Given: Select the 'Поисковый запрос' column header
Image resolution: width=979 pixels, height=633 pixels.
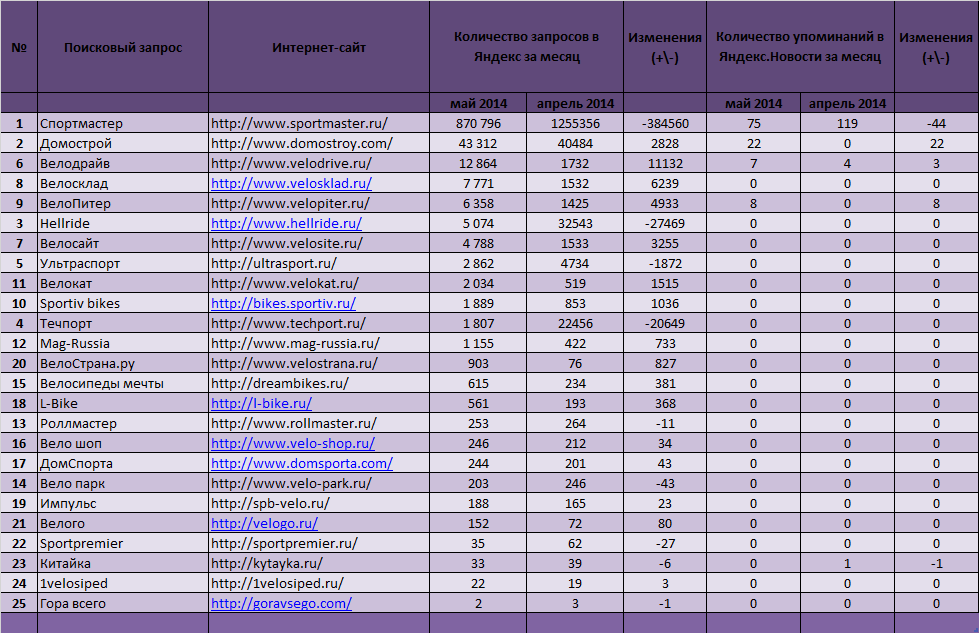Looking at the screenshot, I should pos(122,48).
